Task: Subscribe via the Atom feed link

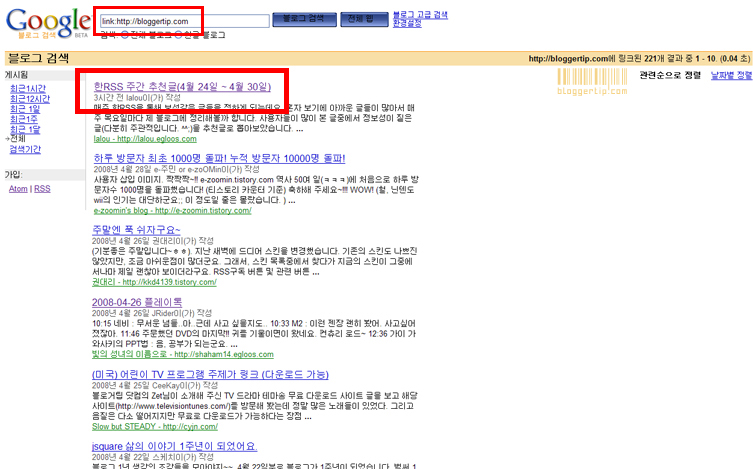Action: (18, 189)
